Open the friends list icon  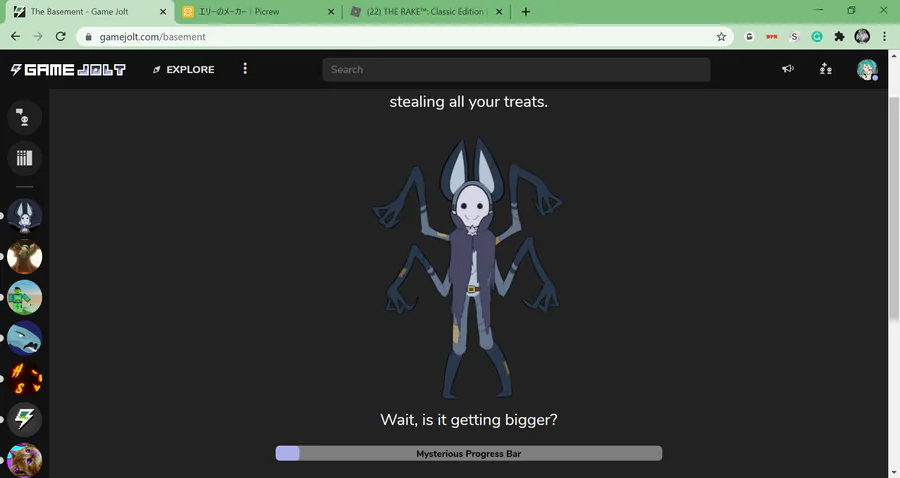pos(825,69)
